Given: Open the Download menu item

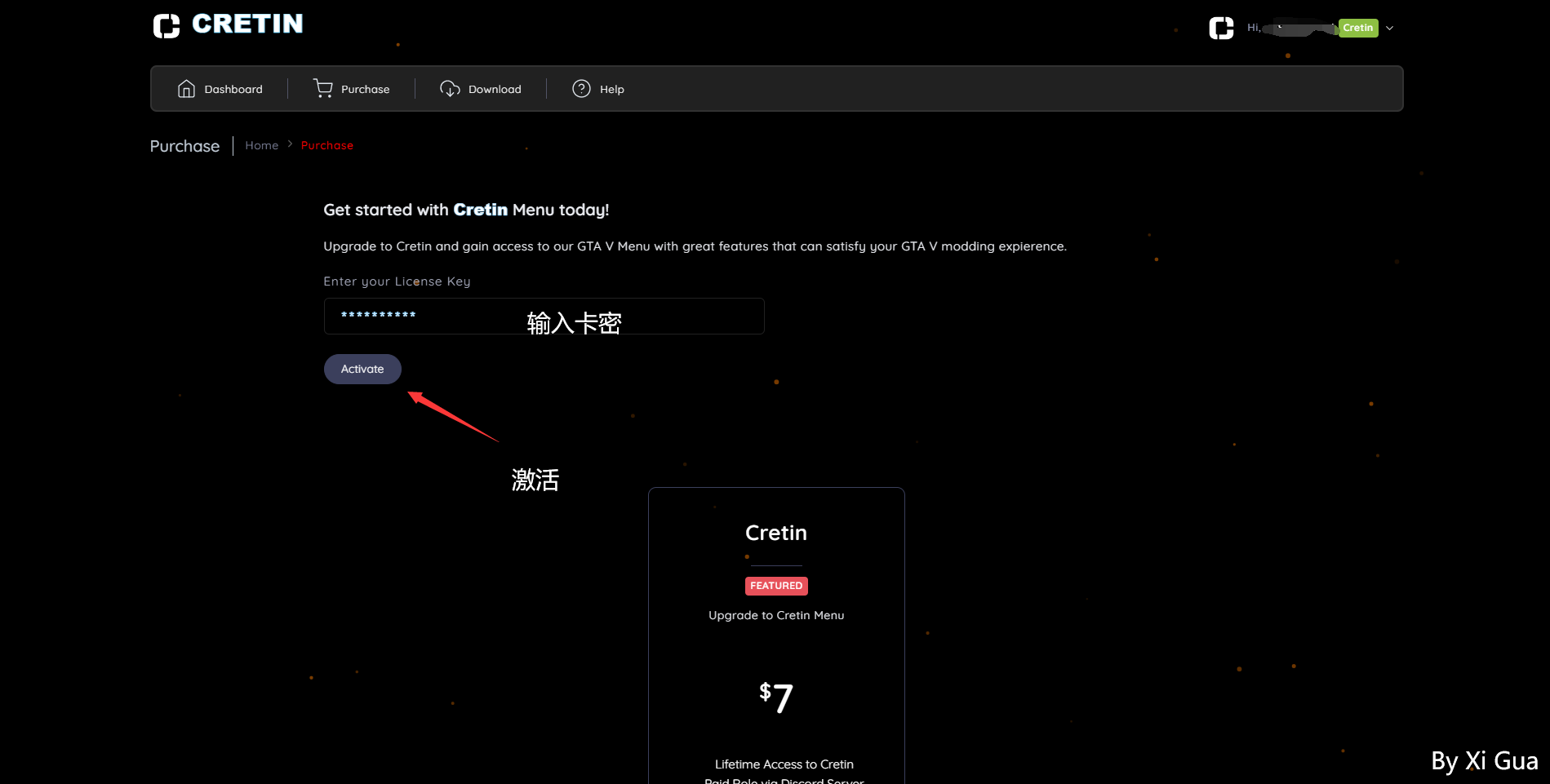Looking at the screenshot, I should 481,89.
